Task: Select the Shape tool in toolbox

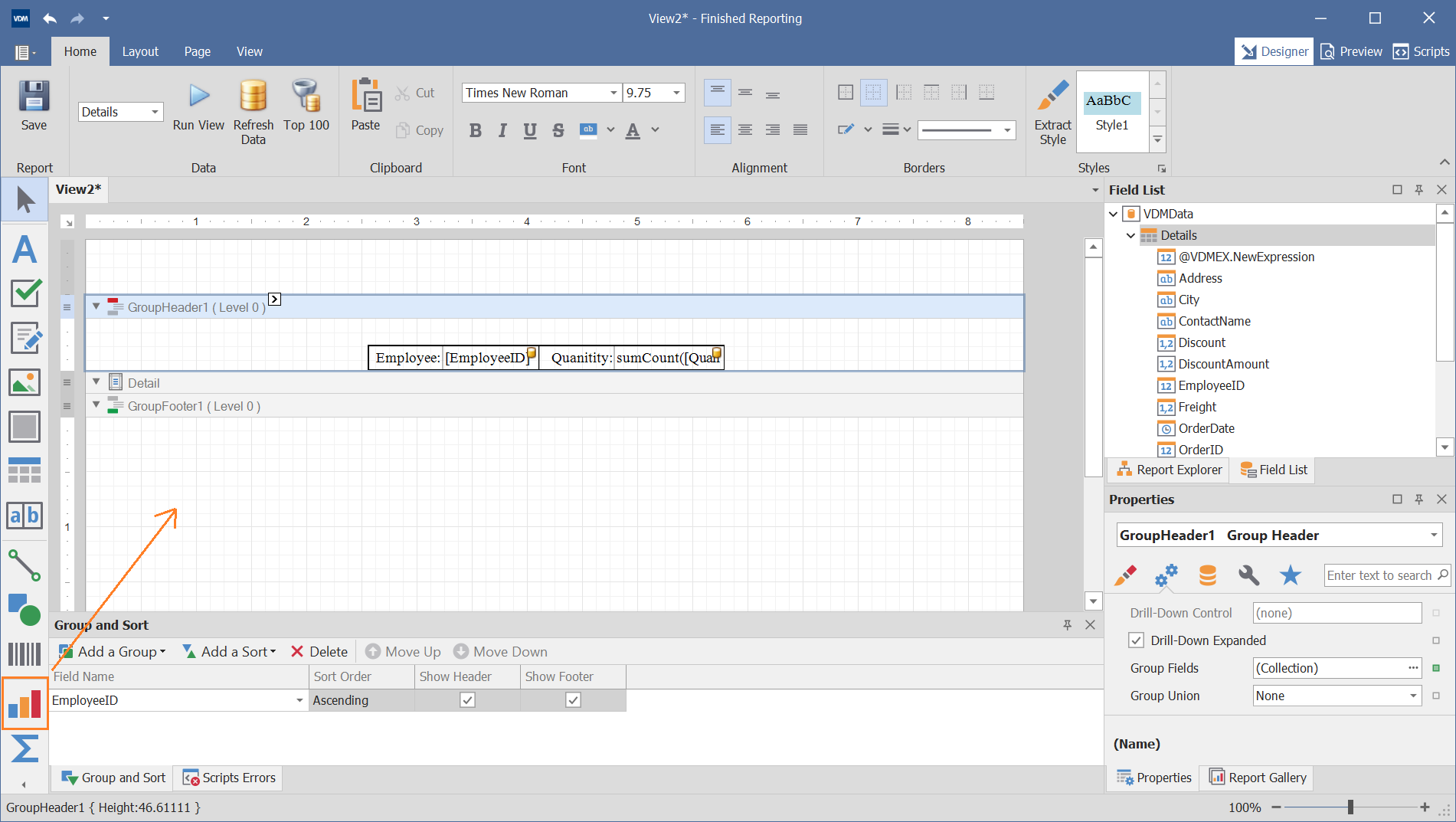Action: pyautogui.click(x=25, y=610)
